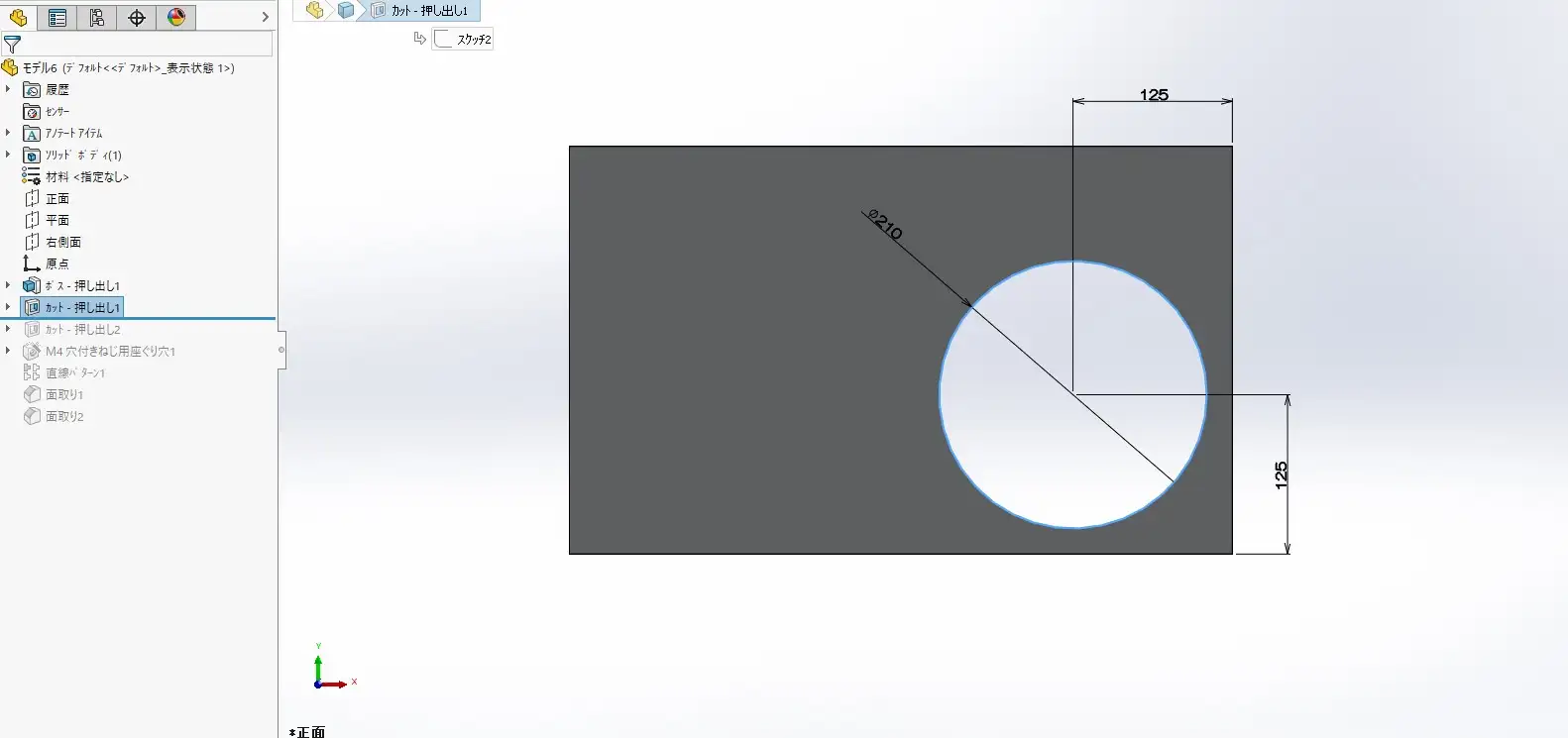Select the 正面 plane
Viewport: 1568px width, 738px height.
(x=57, y=199)
